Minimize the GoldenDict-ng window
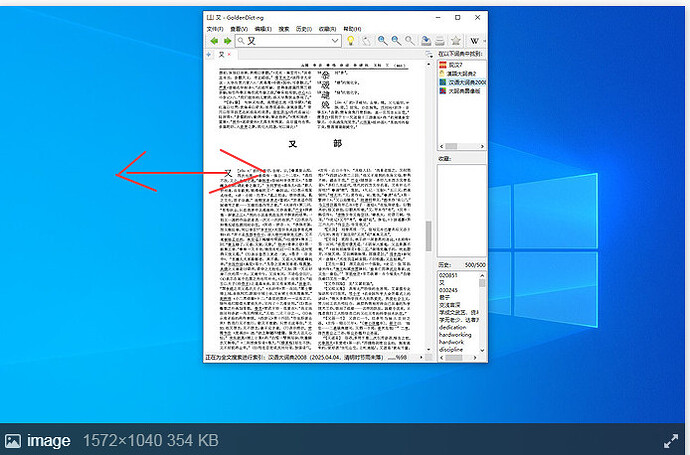This screenshot has width=690, height=455. click(438, 18)
